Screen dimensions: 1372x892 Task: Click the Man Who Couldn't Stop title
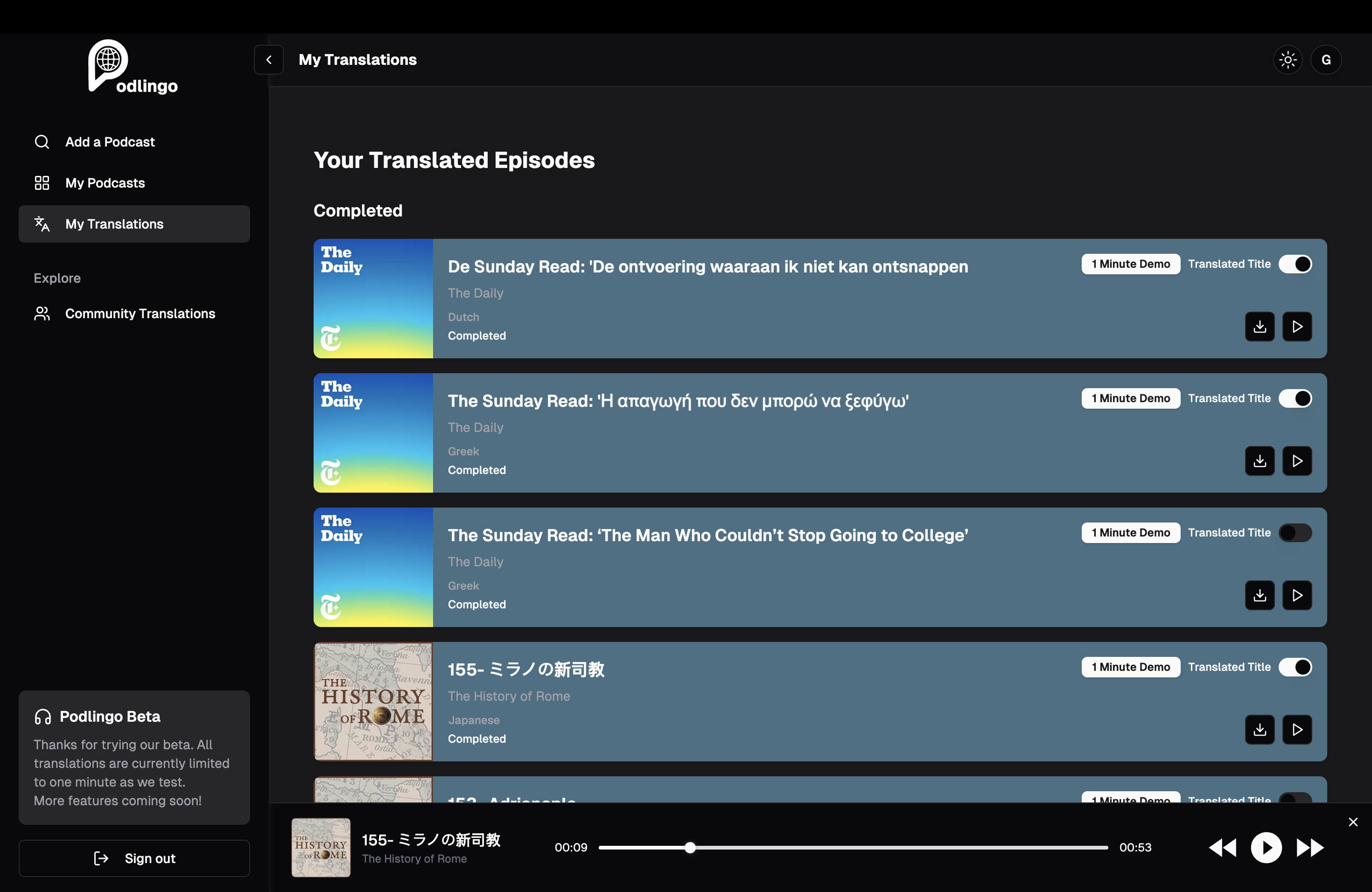coord(708,535)
